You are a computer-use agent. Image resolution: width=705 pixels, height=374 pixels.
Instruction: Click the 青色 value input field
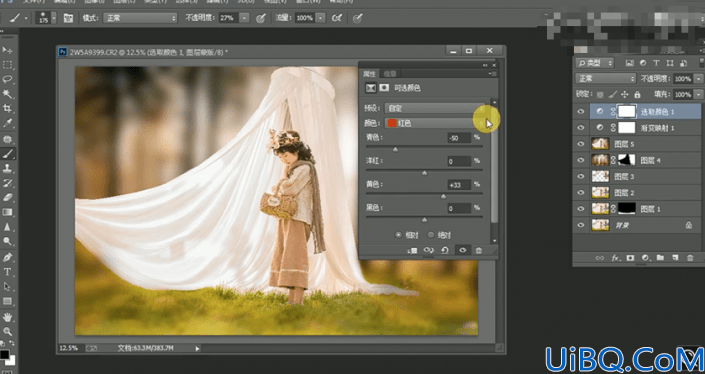[459, 138]
